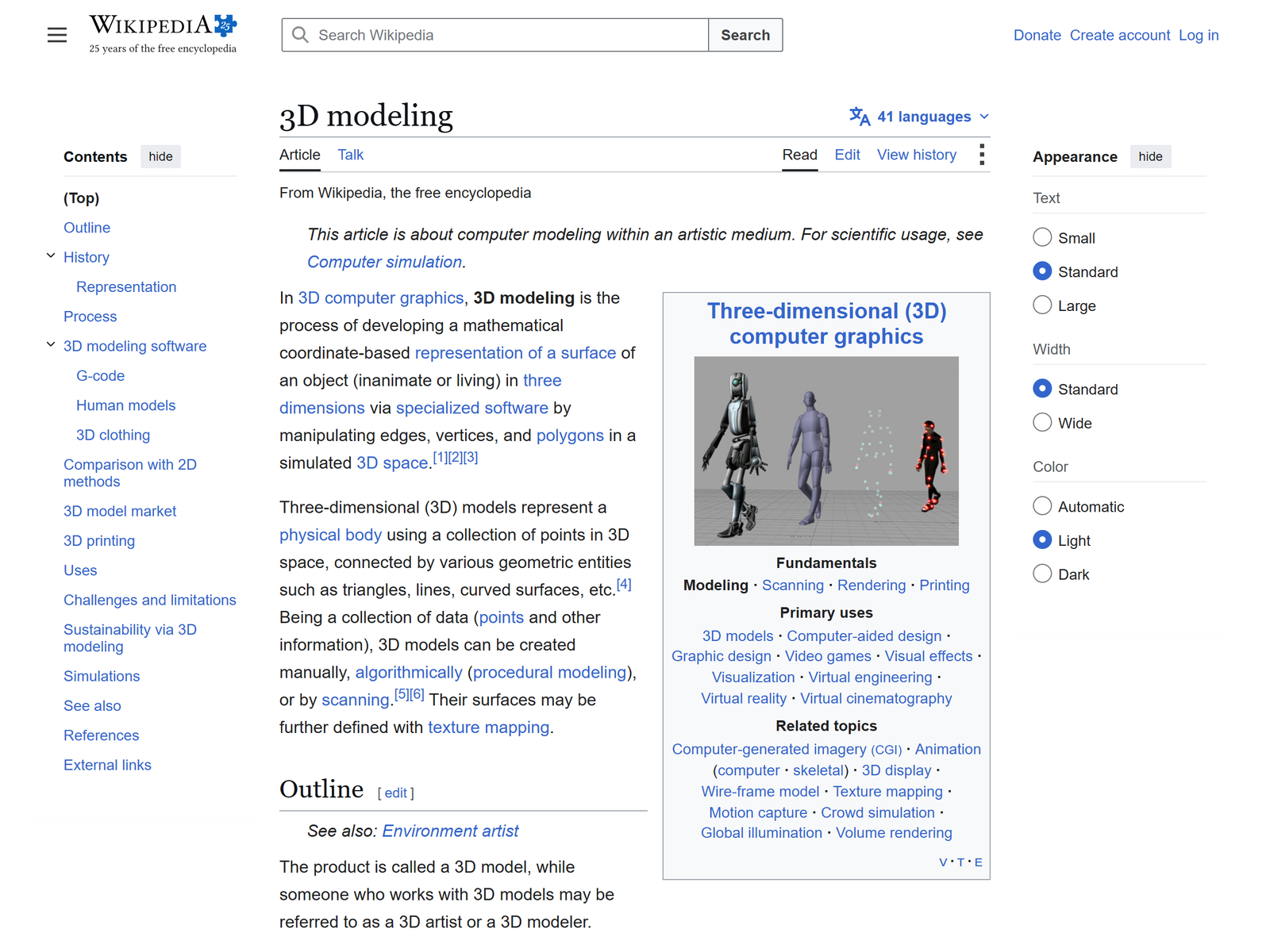This screenshot has width=1270, height=952.
Task: Open the hamburger main menu
Action: pos(57,35)
